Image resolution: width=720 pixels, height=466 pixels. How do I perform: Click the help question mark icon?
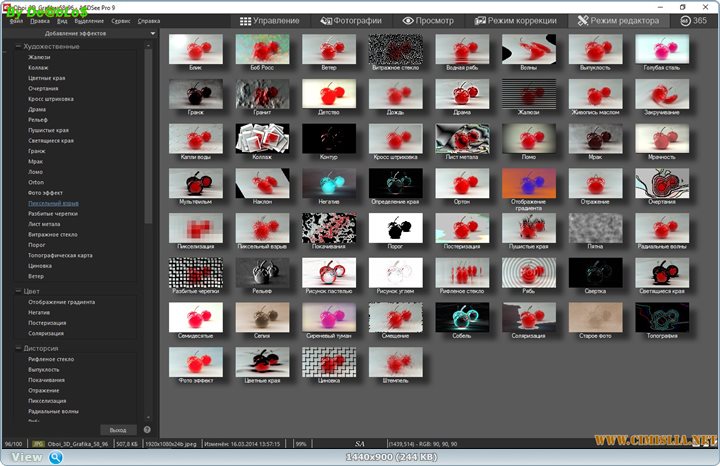point(146,429)
